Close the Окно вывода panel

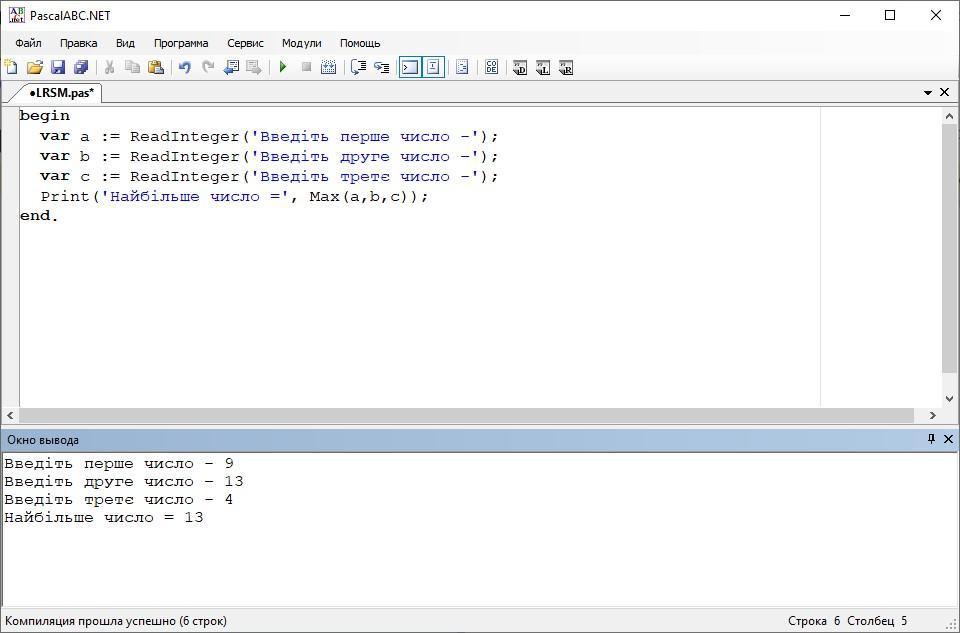click(x=948, y=439)
